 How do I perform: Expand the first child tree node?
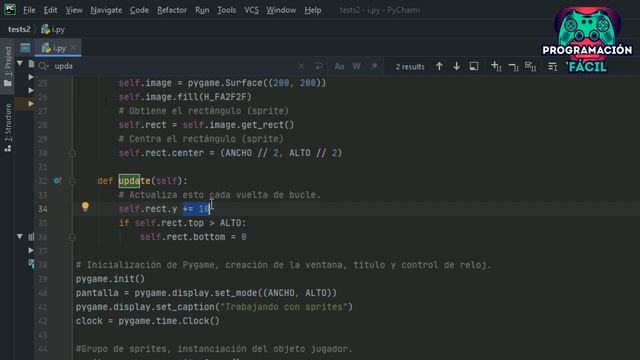tap(31, 77)
